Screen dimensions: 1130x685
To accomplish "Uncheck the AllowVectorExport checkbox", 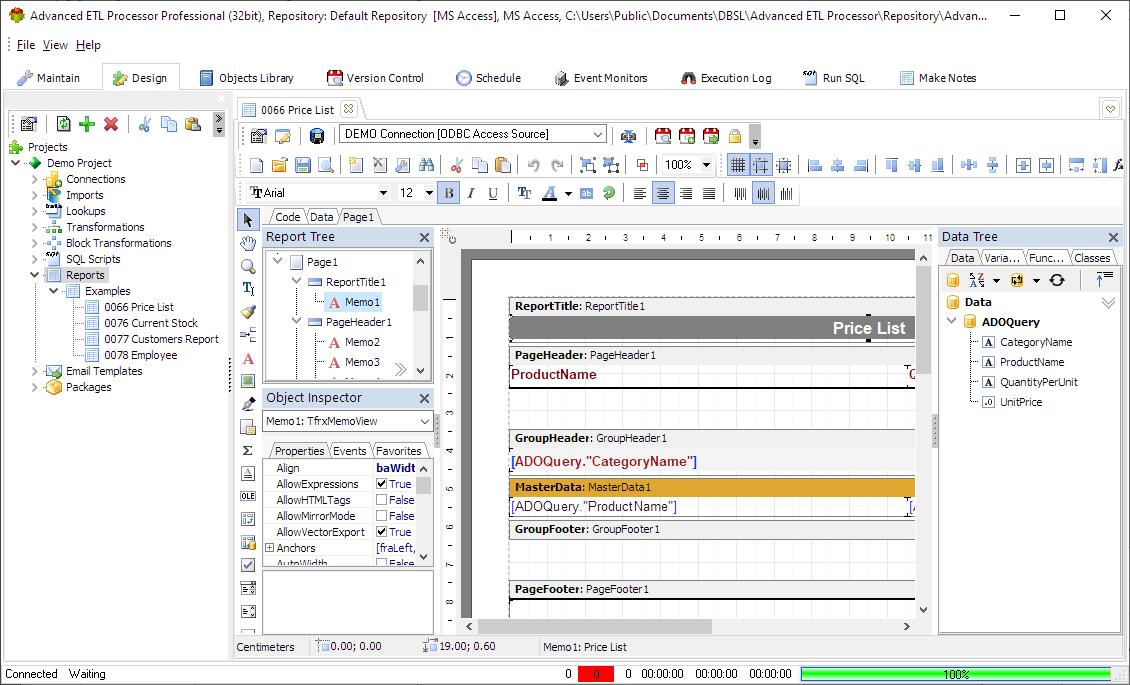I will pyautogui.click(x=382, y=532).
